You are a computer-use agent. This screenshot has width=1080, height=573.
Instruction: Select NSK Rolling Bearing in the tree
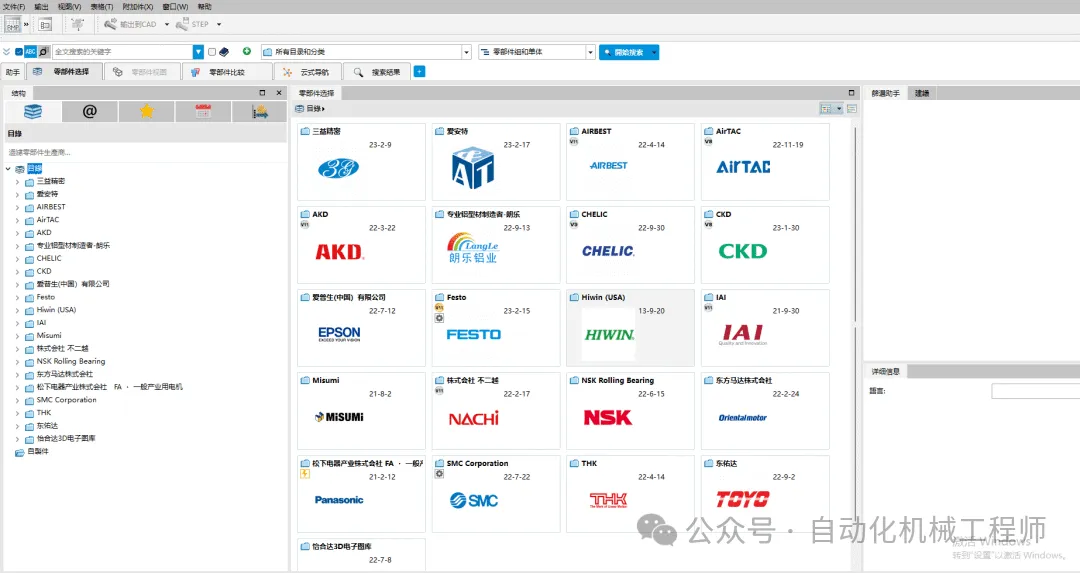[71, 361]
